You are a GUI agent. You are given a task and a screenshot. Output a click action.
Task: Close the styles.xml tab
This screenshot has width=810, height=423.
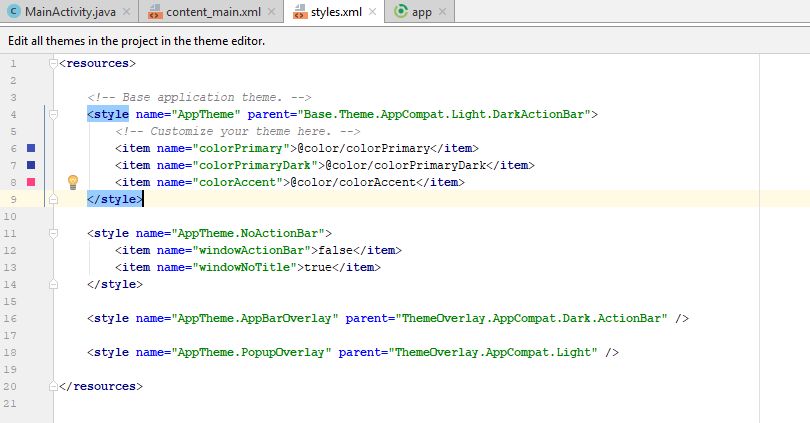click(x=372, y=11)
